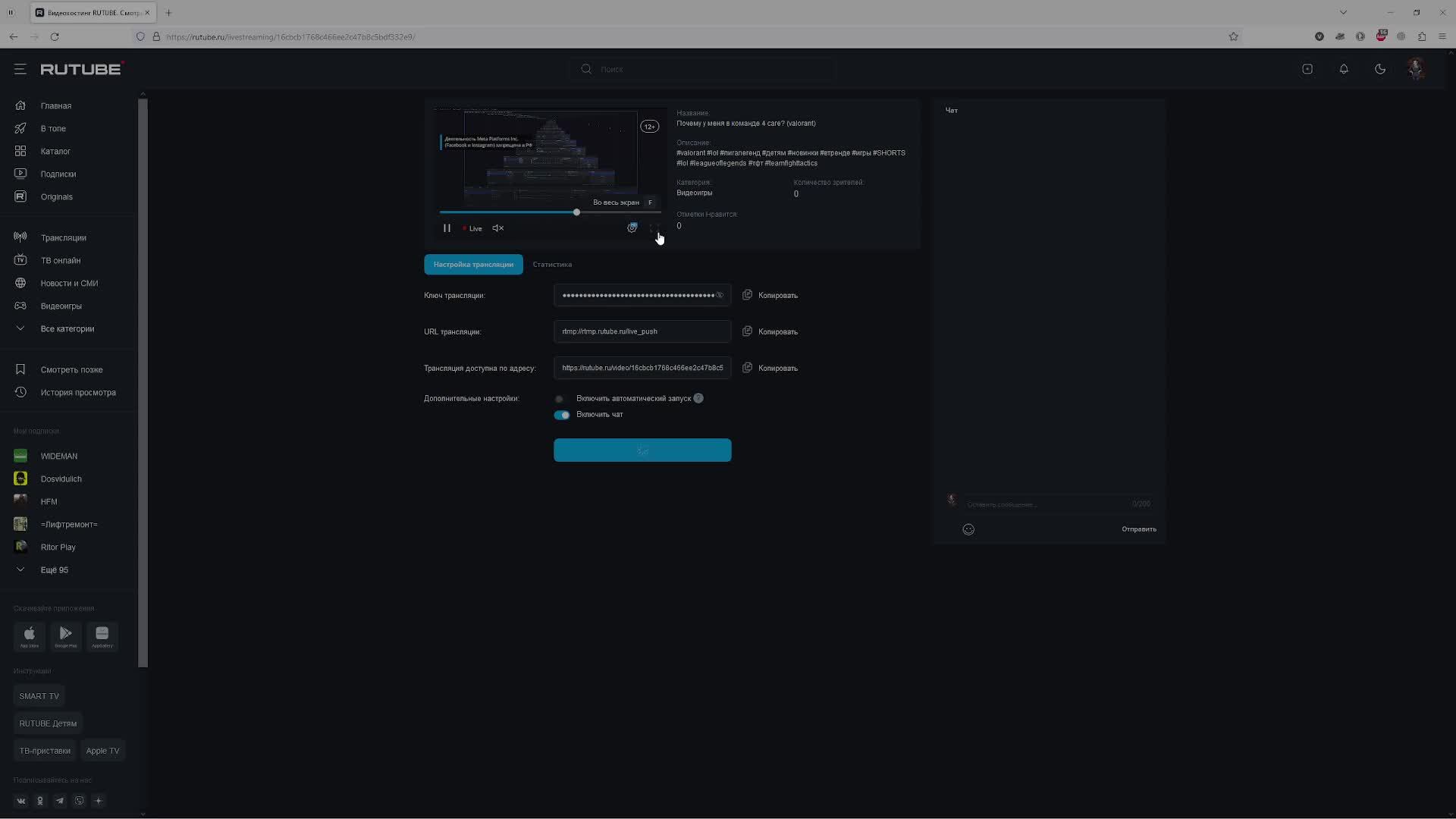The height and width of the screenshot is (819, 1456).
Task: Open the Firefox tab list dropdown
Action: 1343,12
